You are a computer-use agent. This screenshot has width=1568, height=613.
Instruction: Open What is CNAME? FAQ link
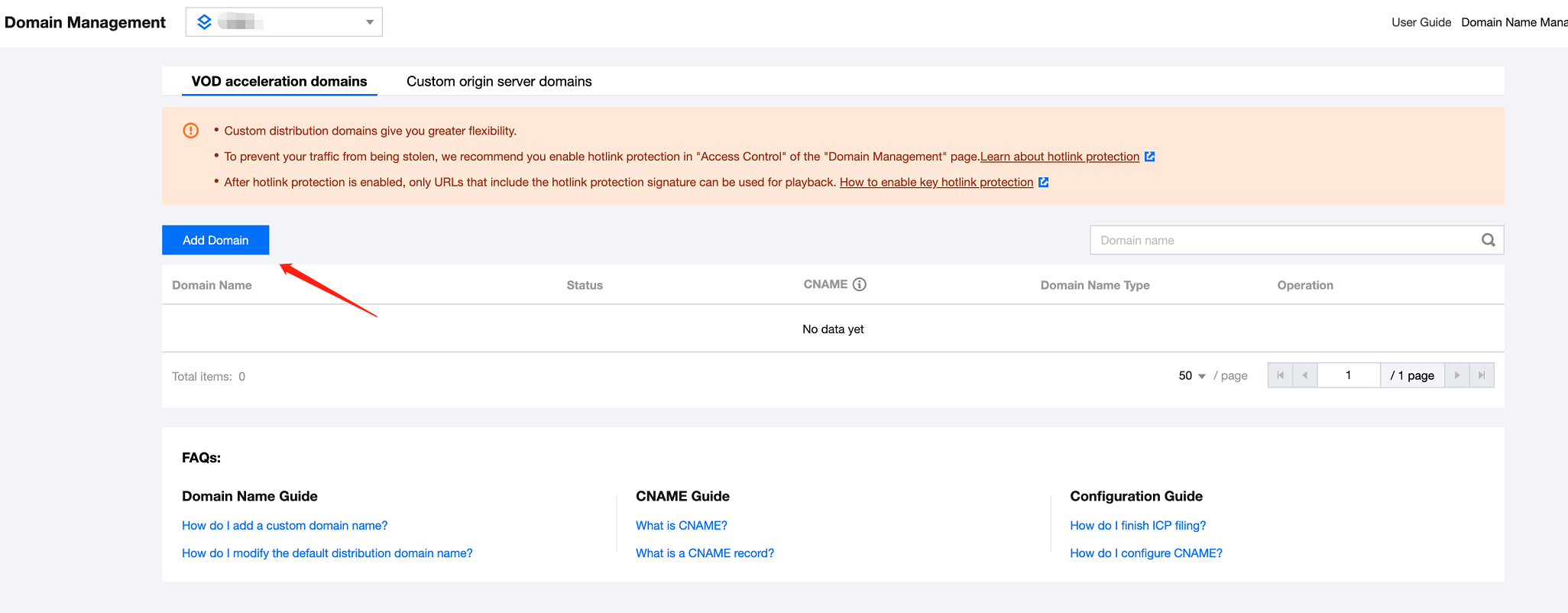click(681, 525)
